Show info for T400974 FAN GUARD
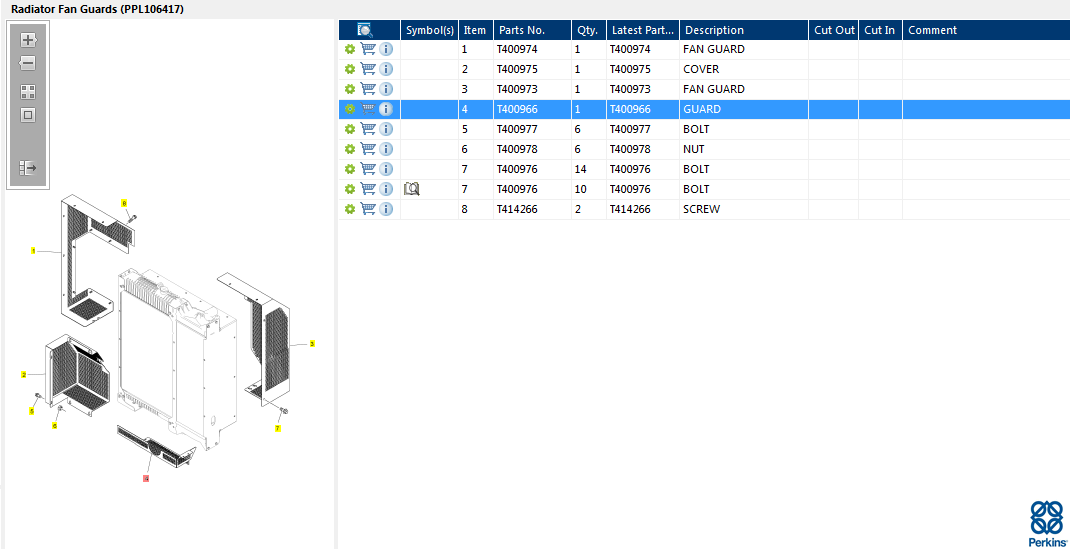 click(386, 49)
